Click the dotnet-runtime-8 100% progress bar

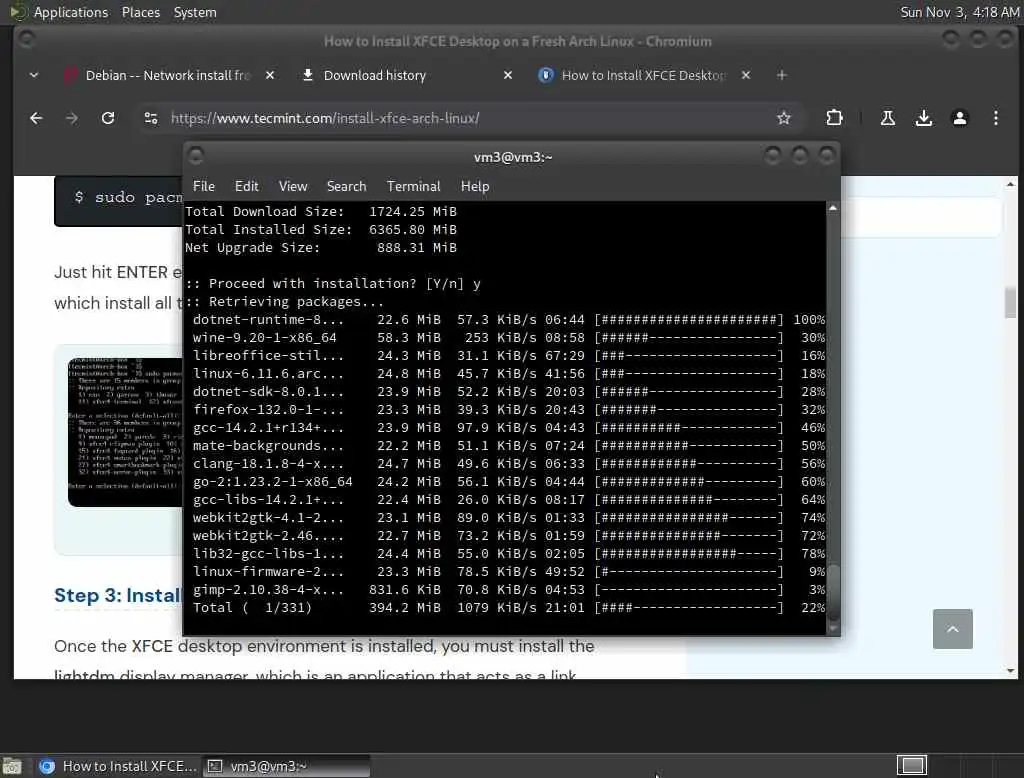click(x=689, y=319)
